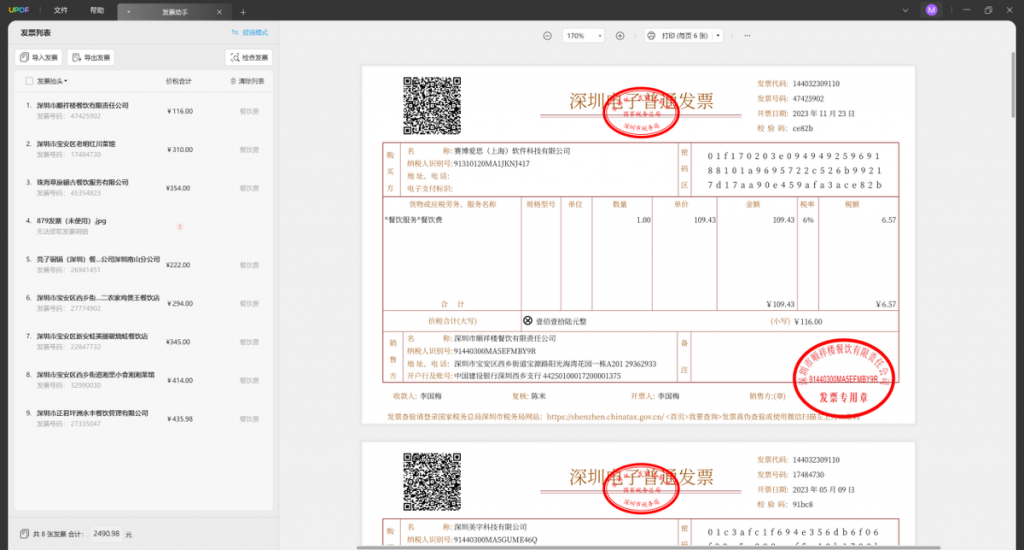Click the shenzhen.chinatax.gov.cn link on invoice
Viewport: 1024px width, 550px height.
coord(605,417)
